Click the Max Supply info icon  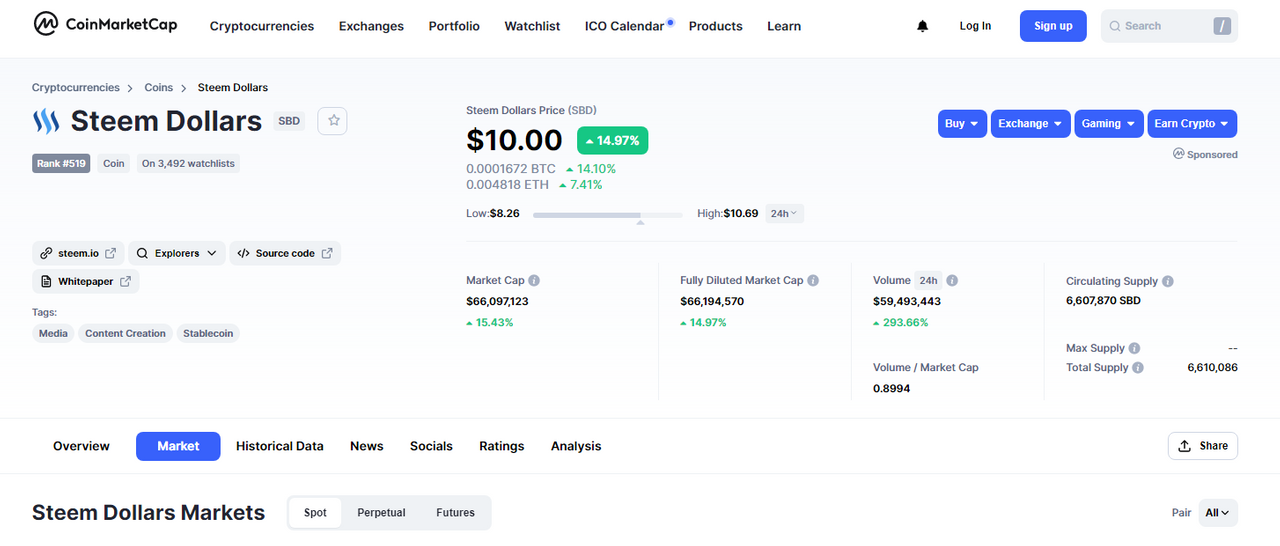click(x=1135, y=348)
